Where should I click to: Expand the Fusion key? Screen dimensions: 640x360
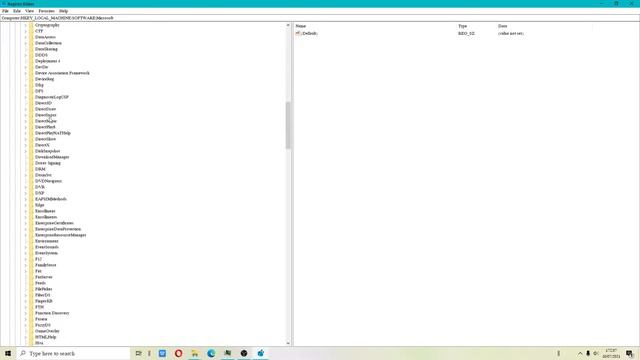click(x=25, y=319)
